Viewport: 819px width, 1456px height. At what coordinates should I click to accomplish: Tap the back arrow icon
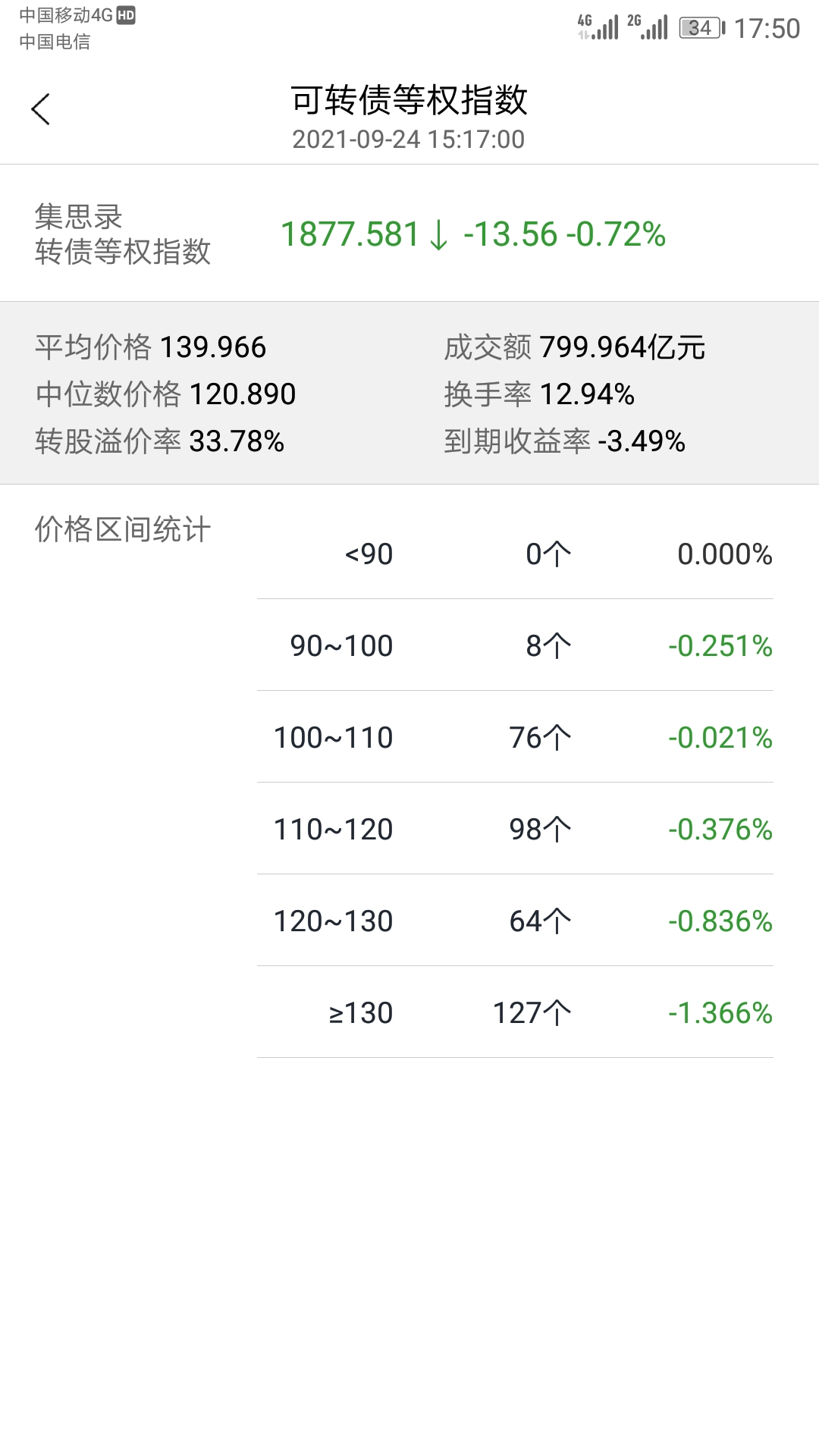point(41,109)
